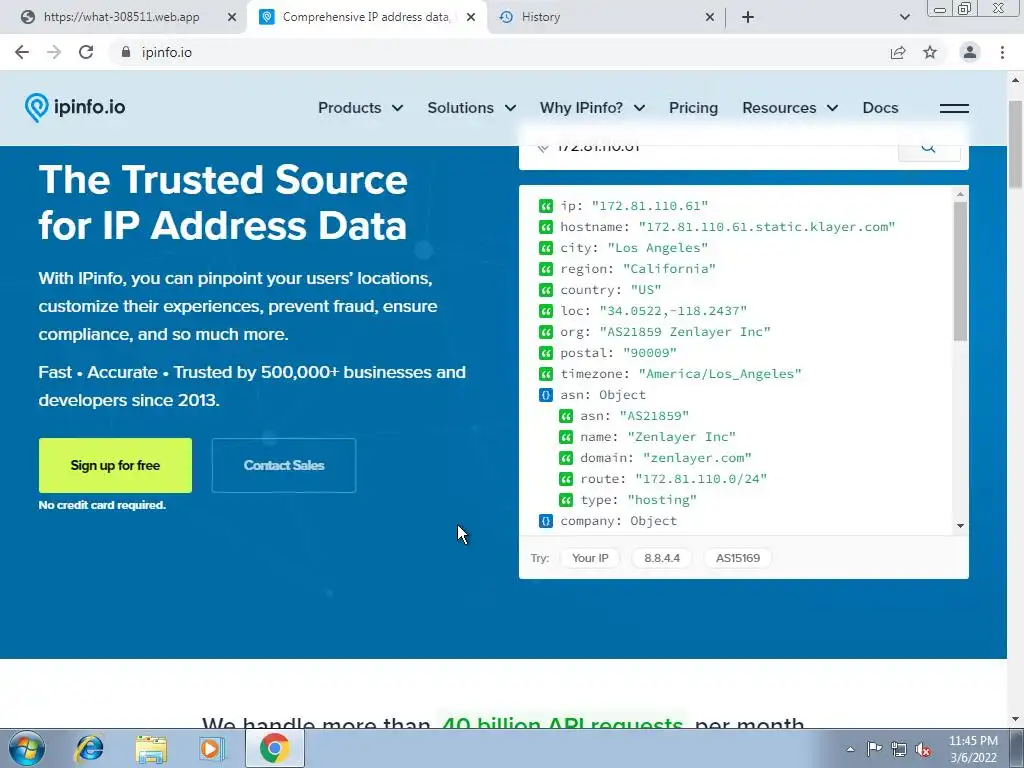The height and width of the screenshot is (768, 1024).
Task: Bookmark this page with the star icon
Action: pos(930,52)
